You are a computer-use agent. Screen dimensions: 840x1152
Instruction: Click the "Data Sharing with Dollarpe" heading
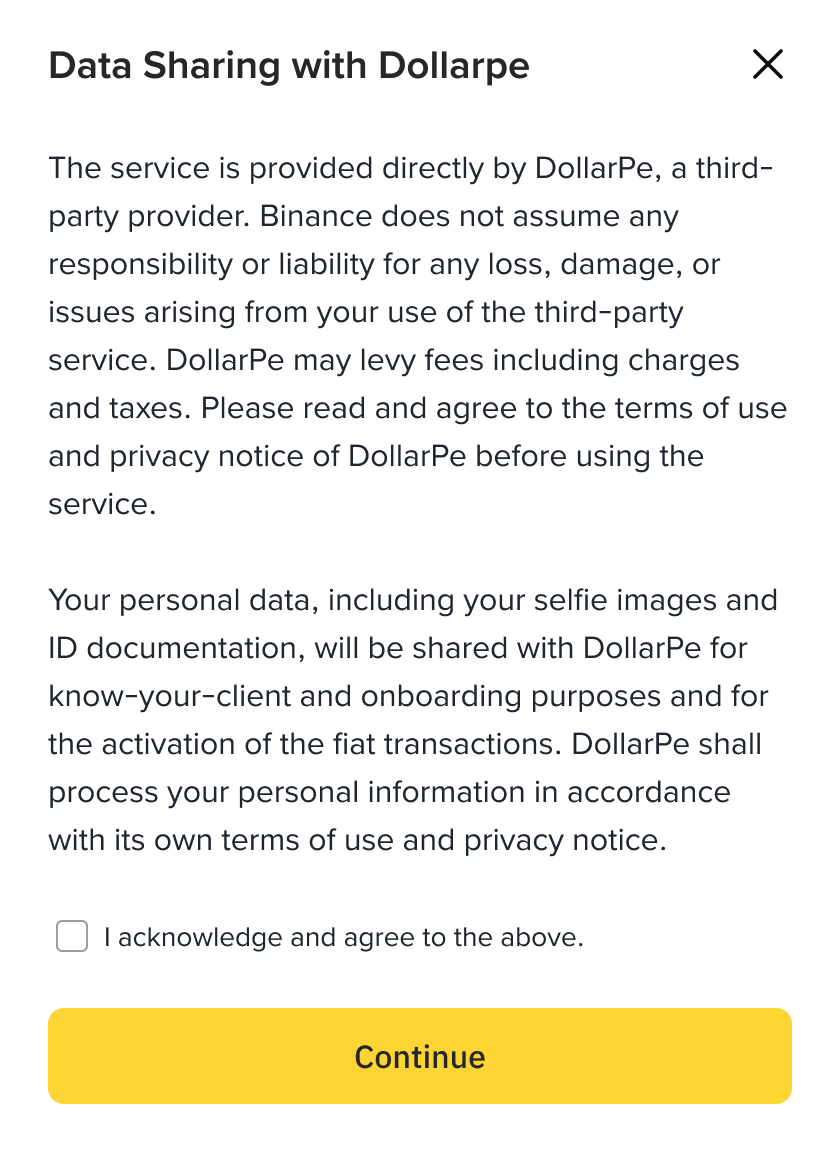point(289,66)
